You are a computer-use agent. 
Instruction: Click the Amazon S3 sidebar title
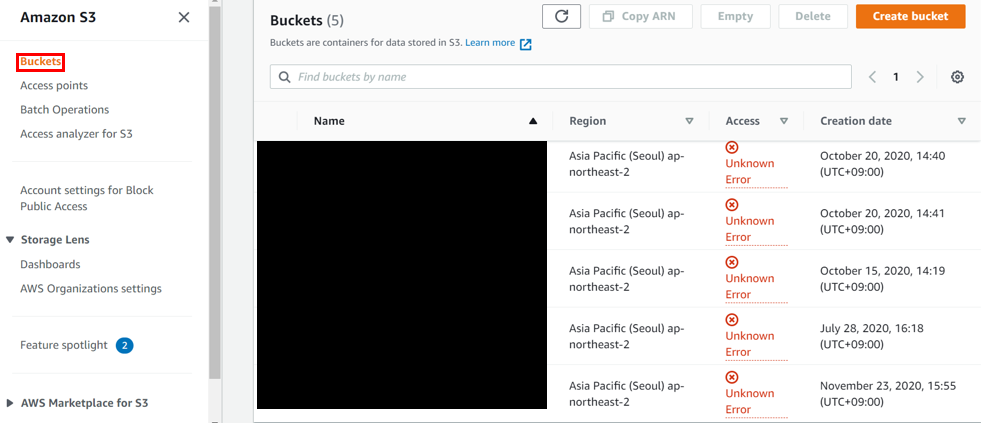(58, 18)
